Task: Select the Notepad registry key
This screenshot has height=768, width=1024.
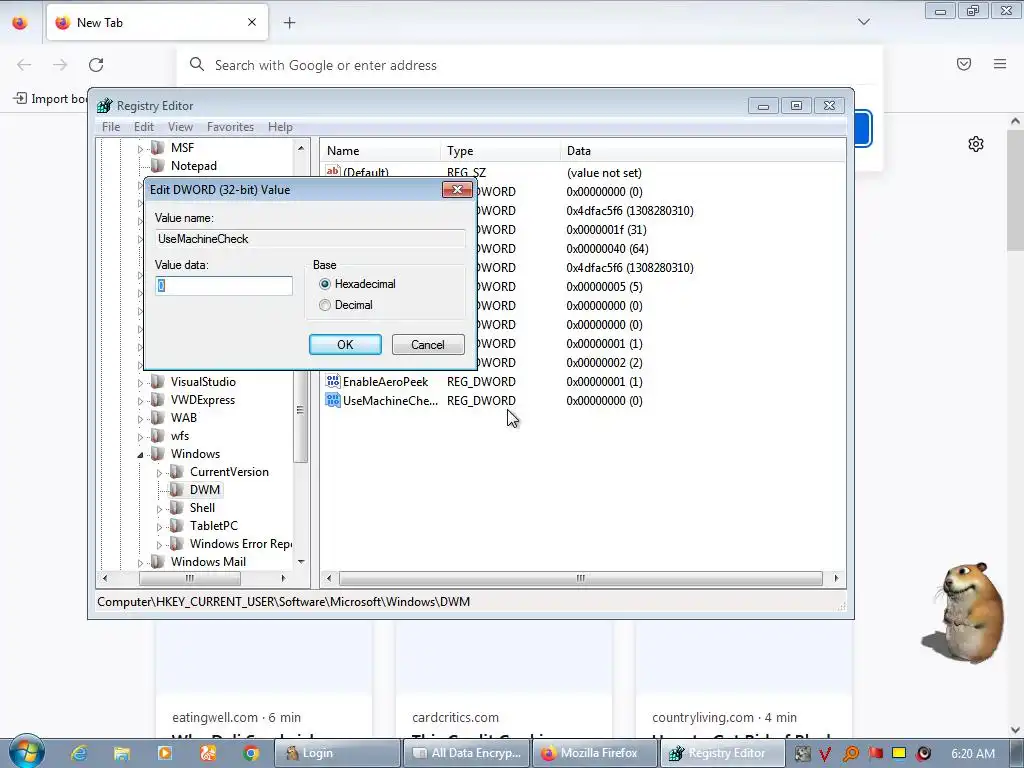Action: point(193,166)
